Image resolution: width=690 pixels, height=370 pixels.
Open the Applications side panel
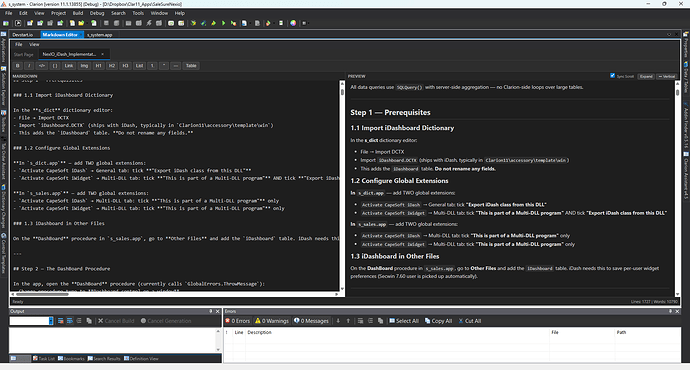point(4,46)
